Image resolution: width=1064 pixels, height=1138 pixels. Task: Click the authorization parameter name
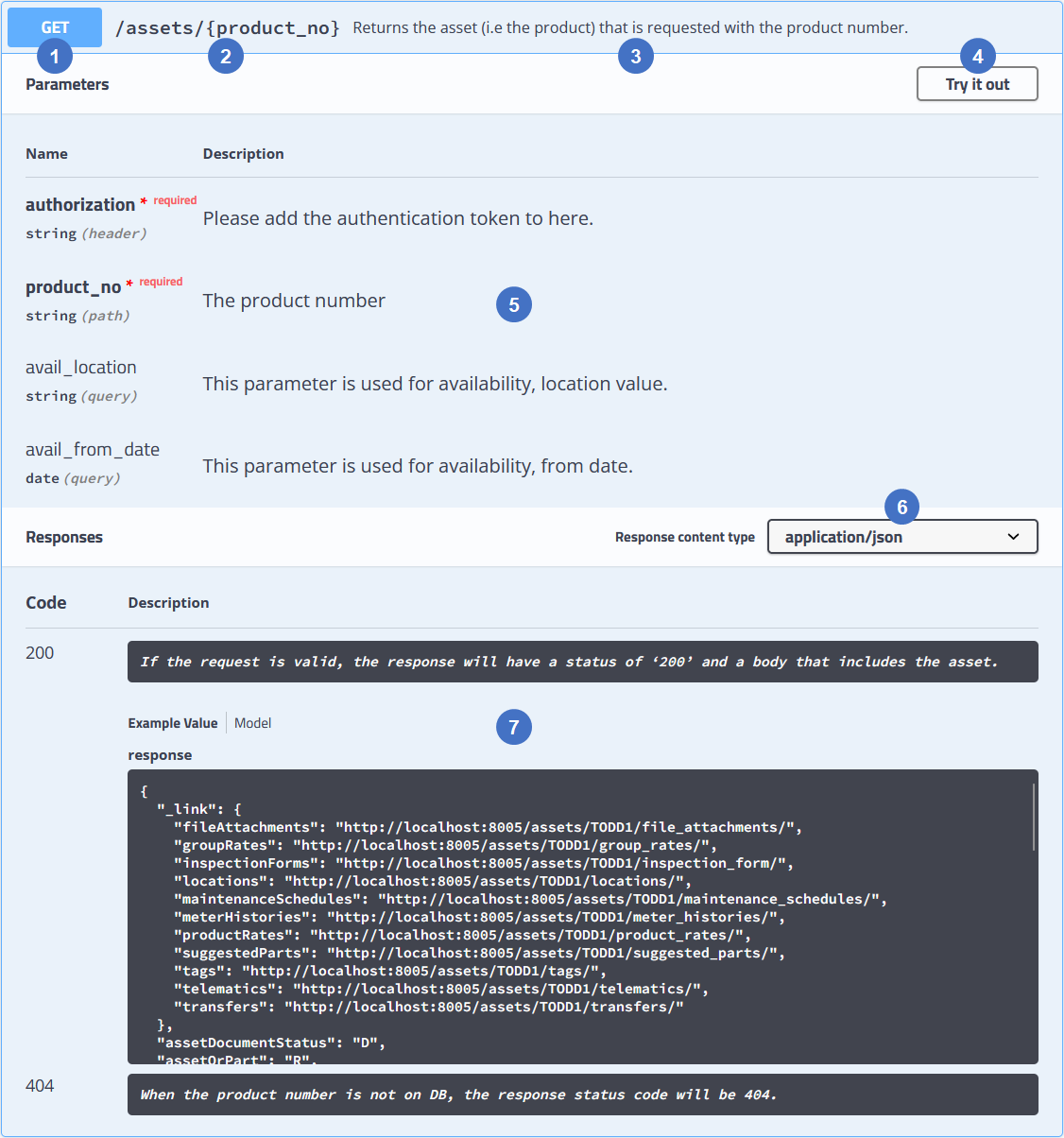[x=80, y=205]
